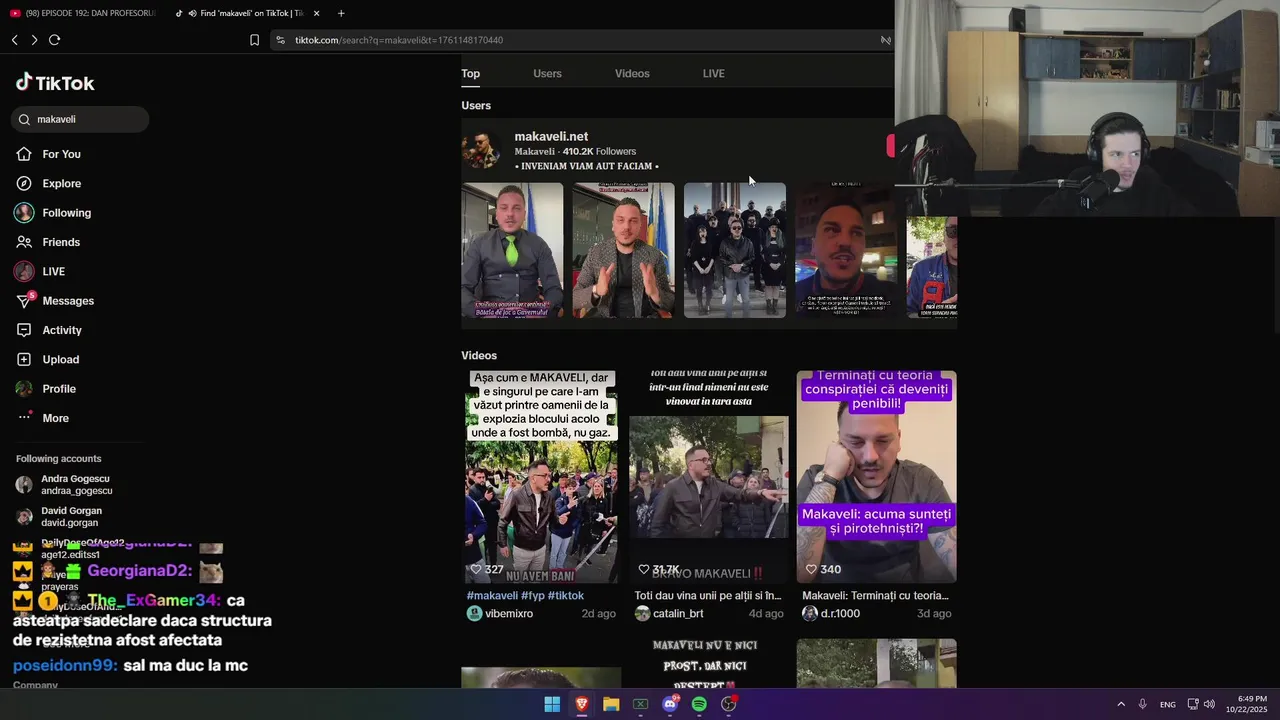This screenshot has width=1280, height=720.
Task: Click the Activity chat bubble icon
Action: click(x=24, y=330)
